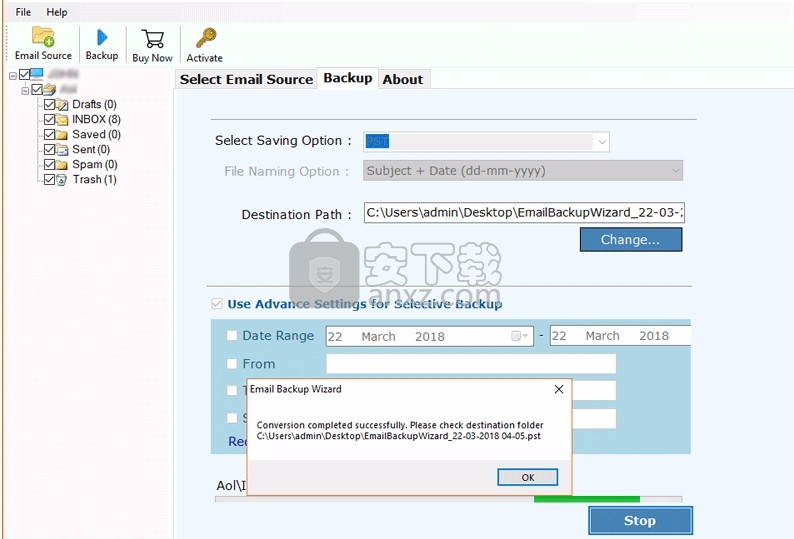Click the green backup progress bar
The width and height of the screenshot is (794, 539).
click(x=586, y=498)
